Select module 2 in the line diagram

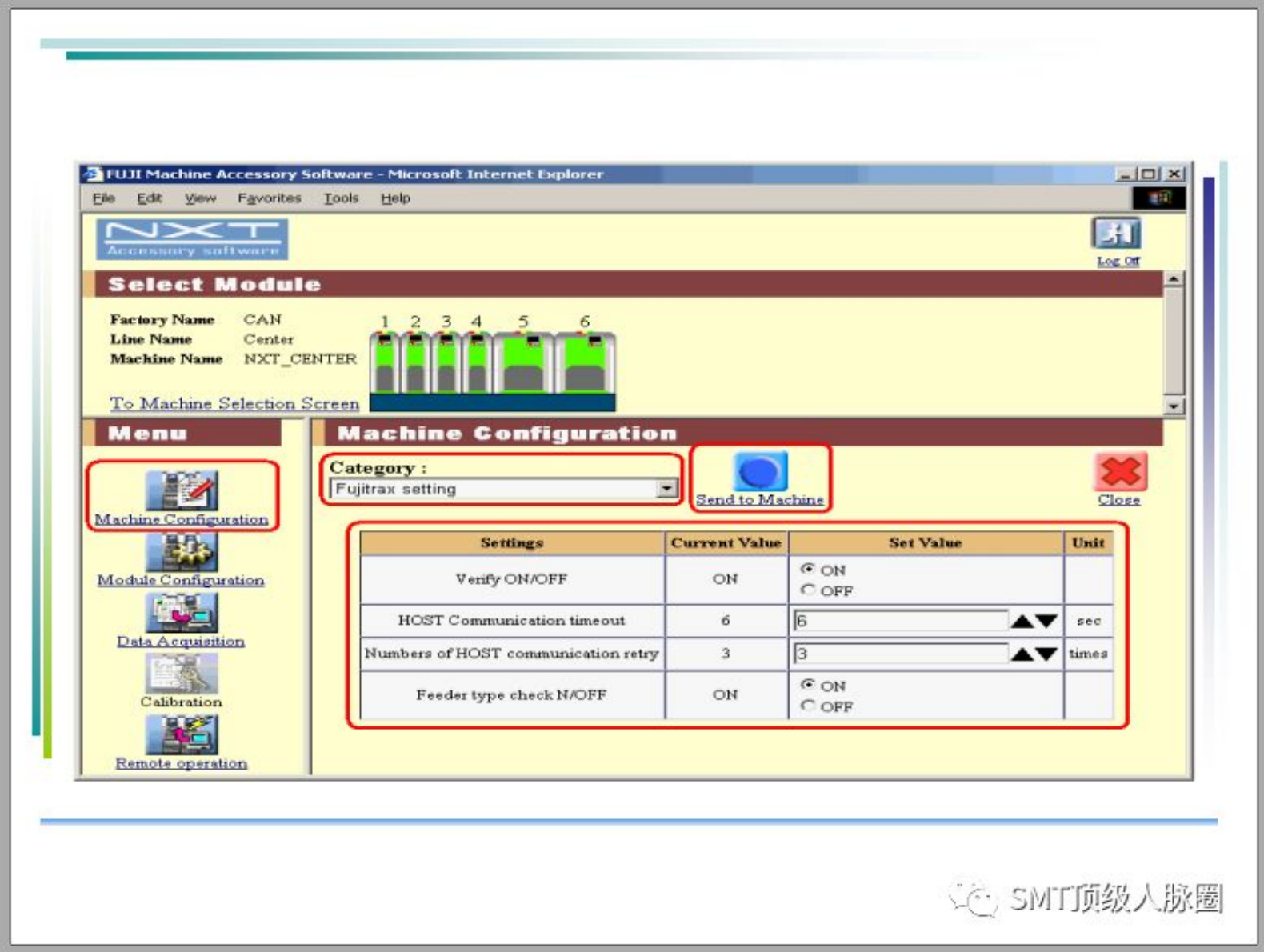415,362
